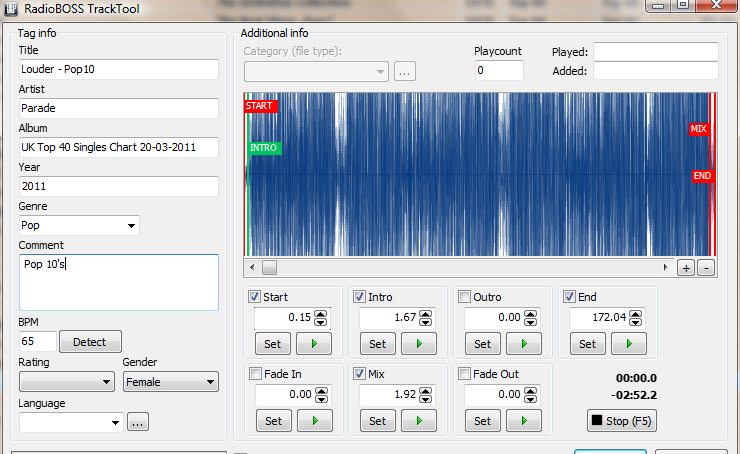This screenshot has width=740, height=454.
Task: Play the Fade In preview
Action: (315, 420)
